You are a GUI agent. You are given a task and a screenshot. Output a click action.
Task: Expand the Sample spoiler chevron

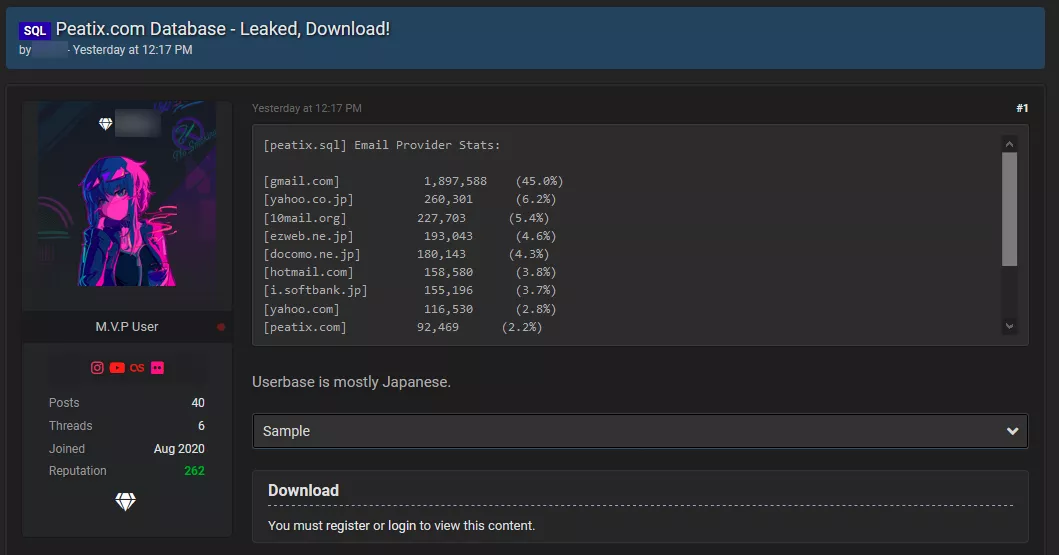click(x=1012, y=431)
